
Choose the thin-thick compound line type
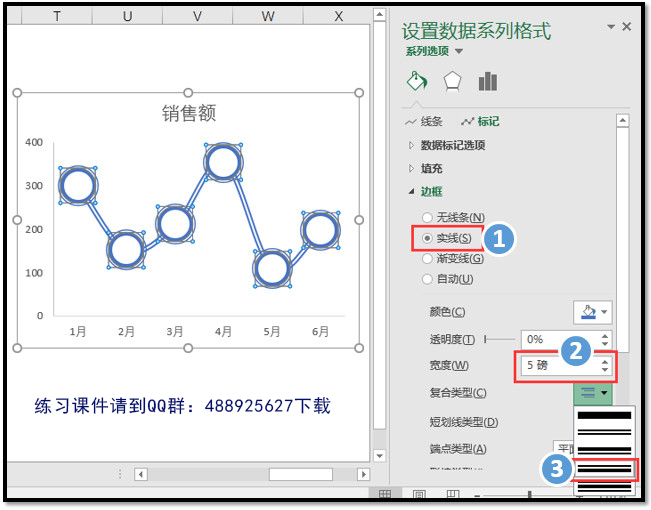click(x=604, y=469)
